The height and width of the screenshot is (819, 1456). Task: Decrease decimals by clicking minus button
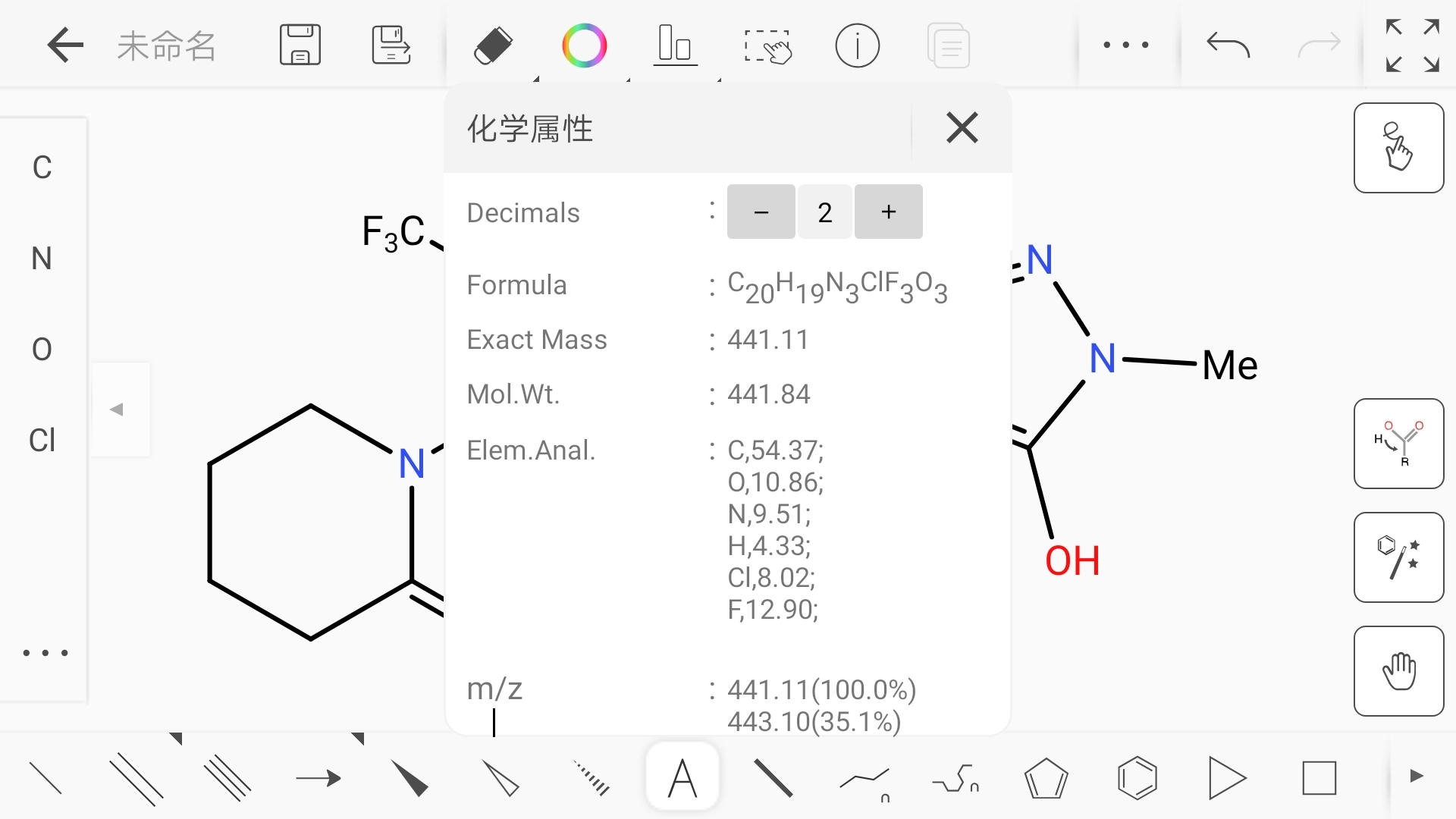pos(760,212)
